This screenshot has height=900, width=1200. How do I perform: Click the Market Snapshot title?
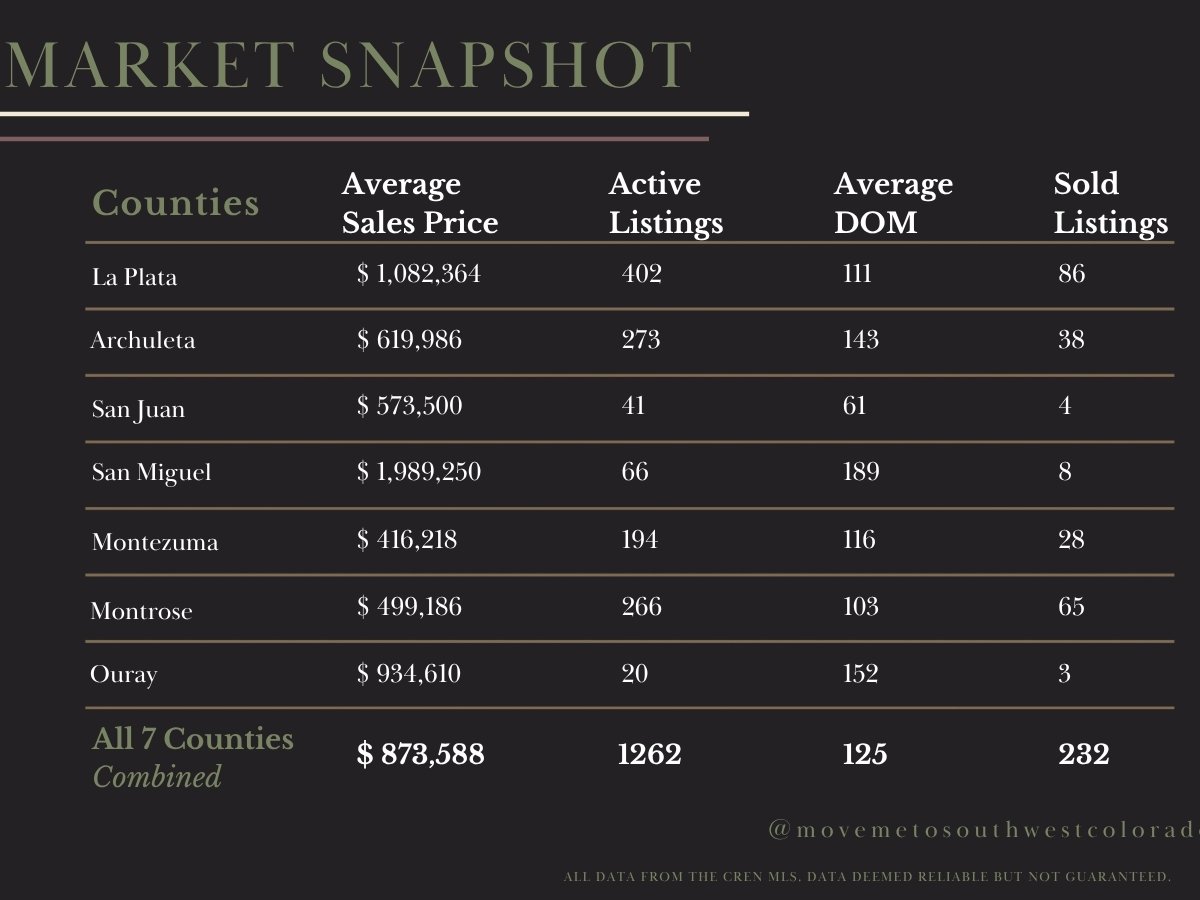(348, 66)
